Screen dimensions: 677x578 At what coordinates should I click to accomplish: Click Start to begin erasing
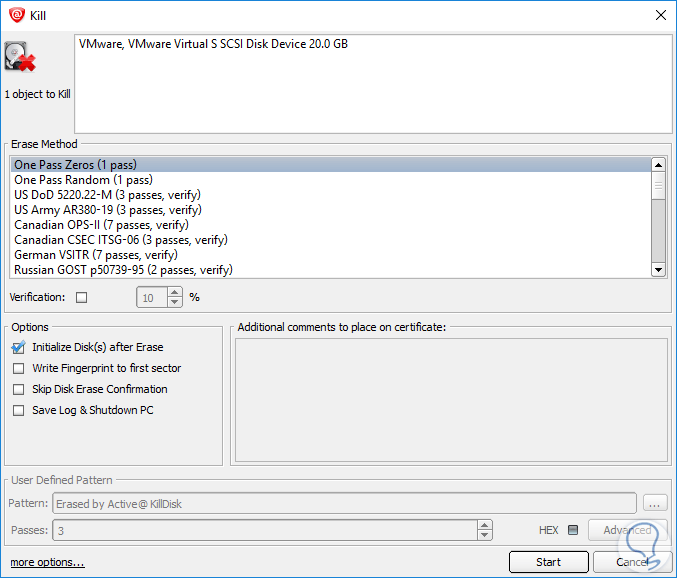[548, 562]
